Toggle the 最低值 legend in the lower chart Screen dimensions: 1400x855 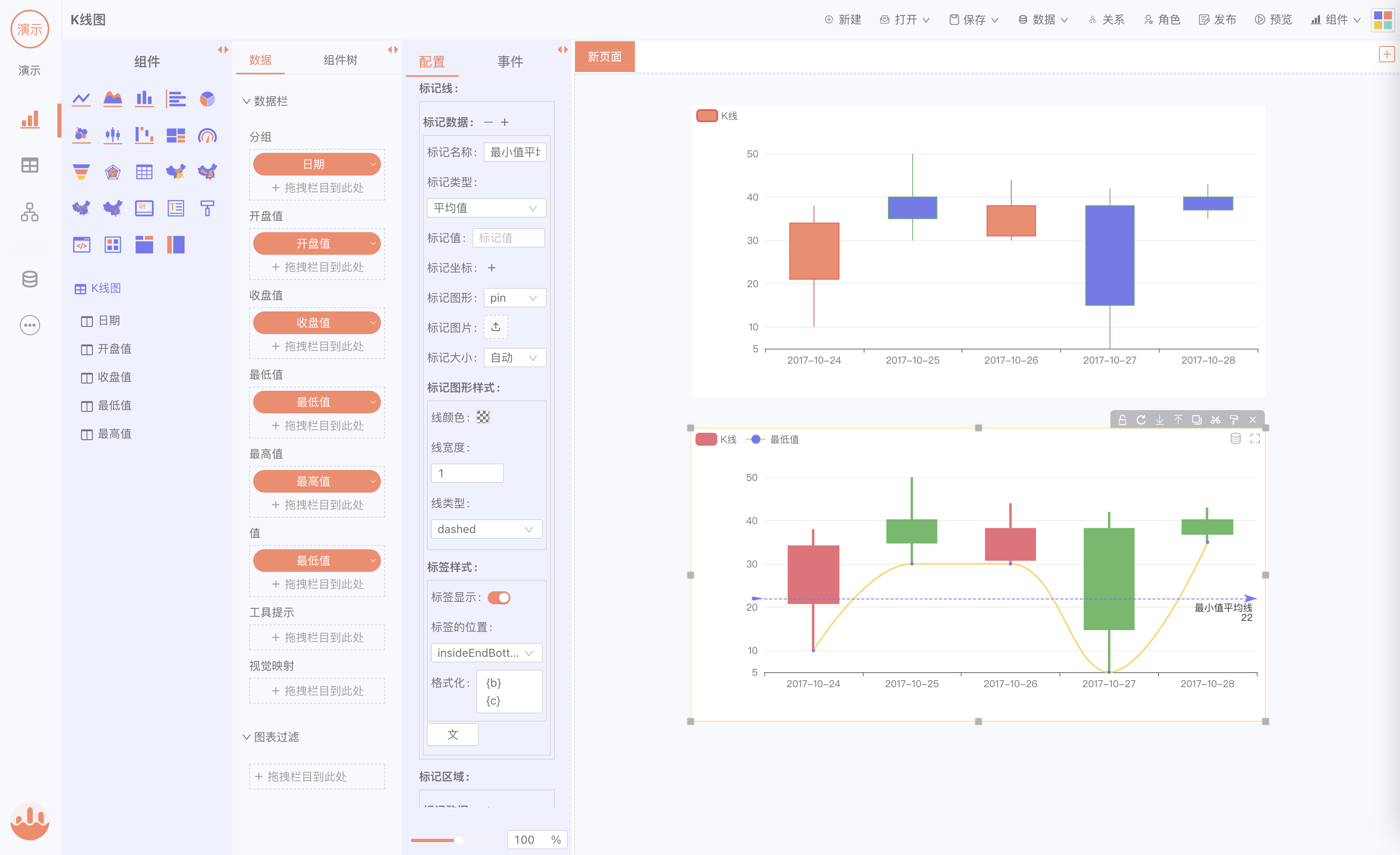click(772, 439)
